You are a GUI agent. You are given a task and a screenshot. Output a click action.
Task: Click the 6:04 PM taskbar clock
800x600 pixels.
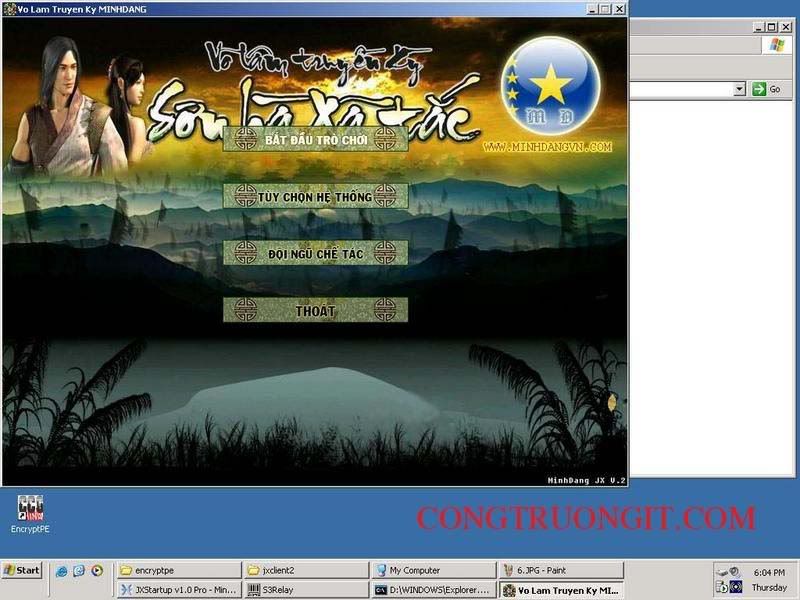tap(769, 572)
